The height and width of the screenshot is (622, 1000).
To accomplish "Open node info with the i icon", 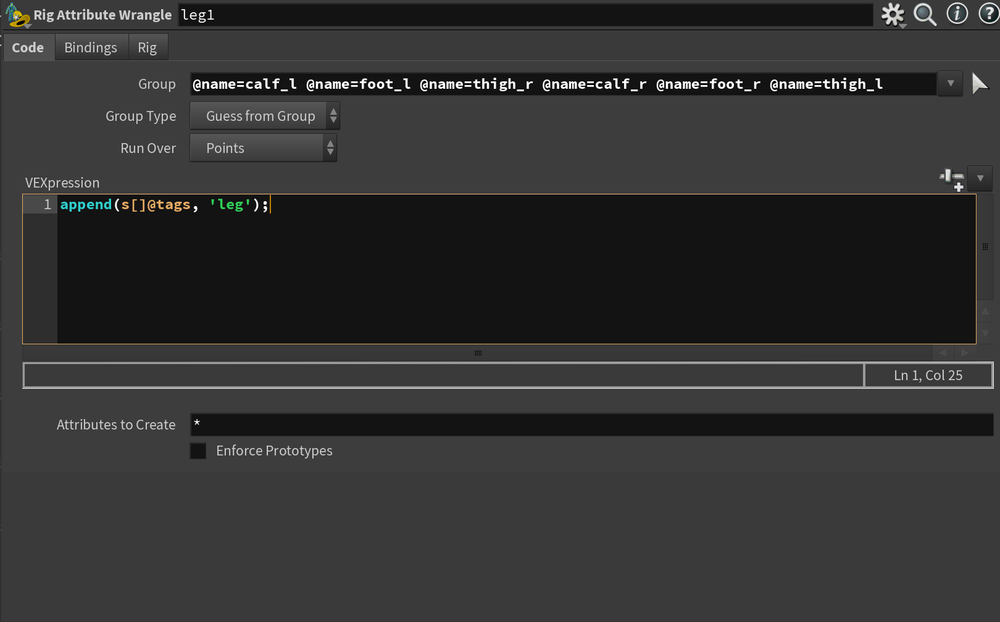I will pyautogui.click(x=957, y=15).
